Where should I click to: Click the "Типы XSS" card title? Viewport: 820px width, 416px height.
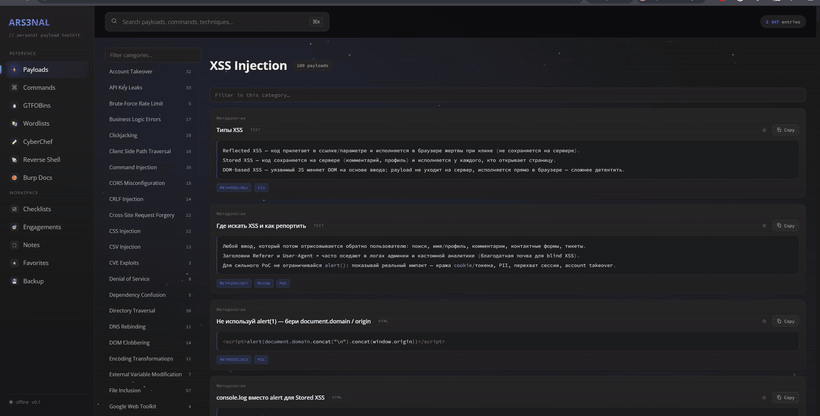click(x=230, y=130)
